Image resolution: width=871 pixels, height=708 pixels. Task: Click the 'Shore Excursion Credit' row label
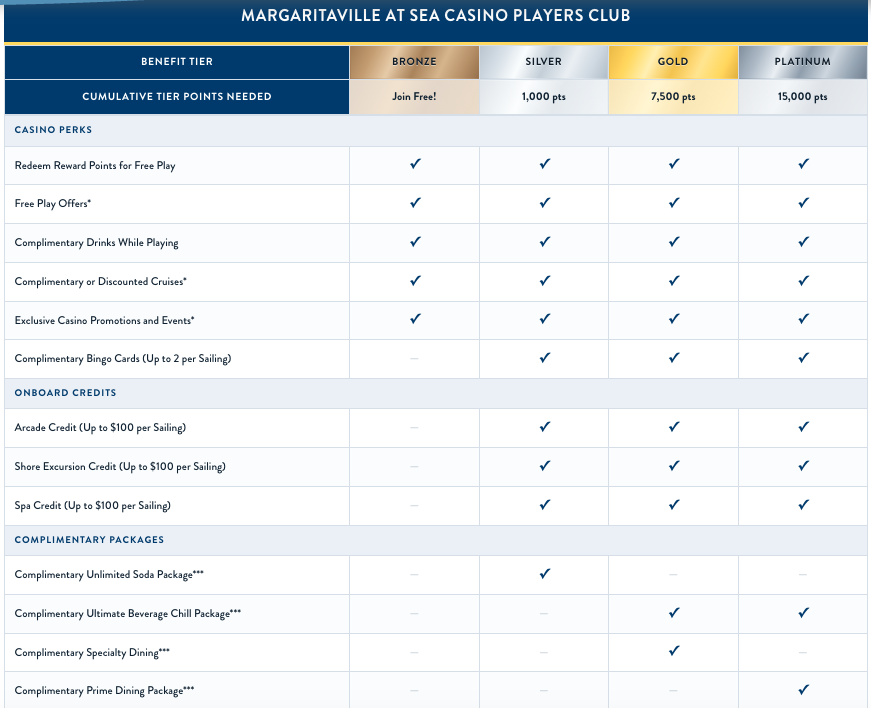click(x=120, y=466)
